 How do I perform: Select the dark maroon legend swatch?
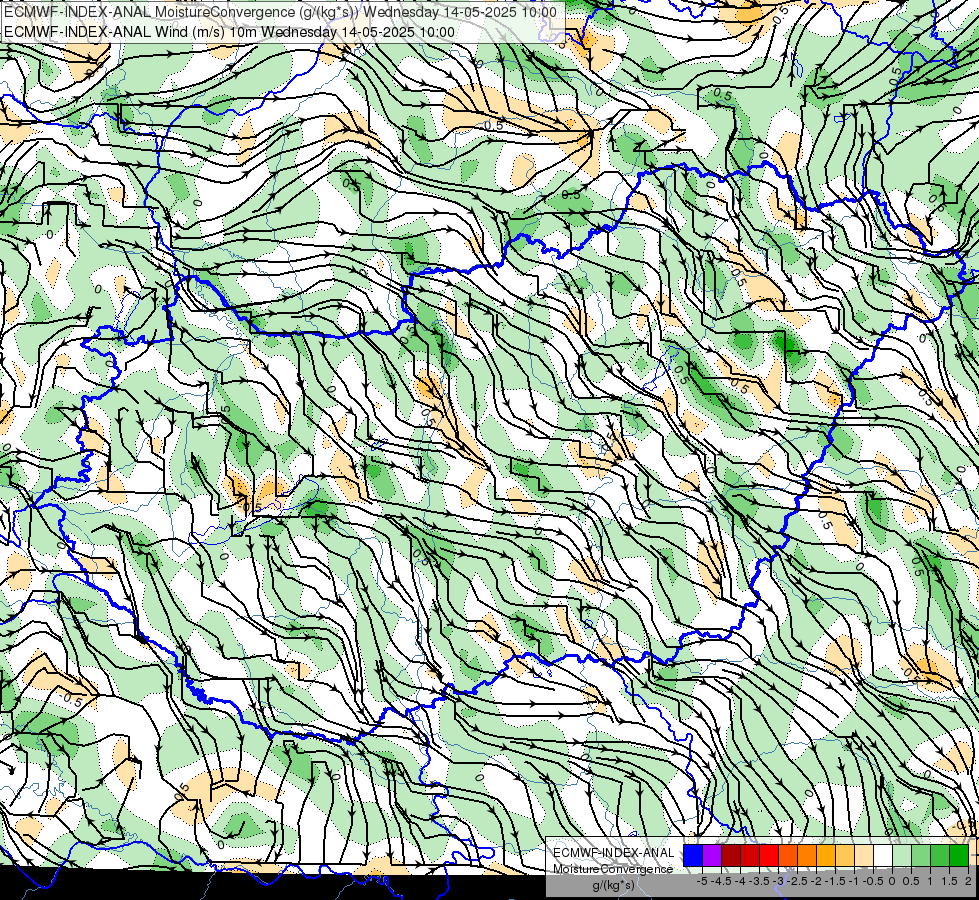(731, 855)
